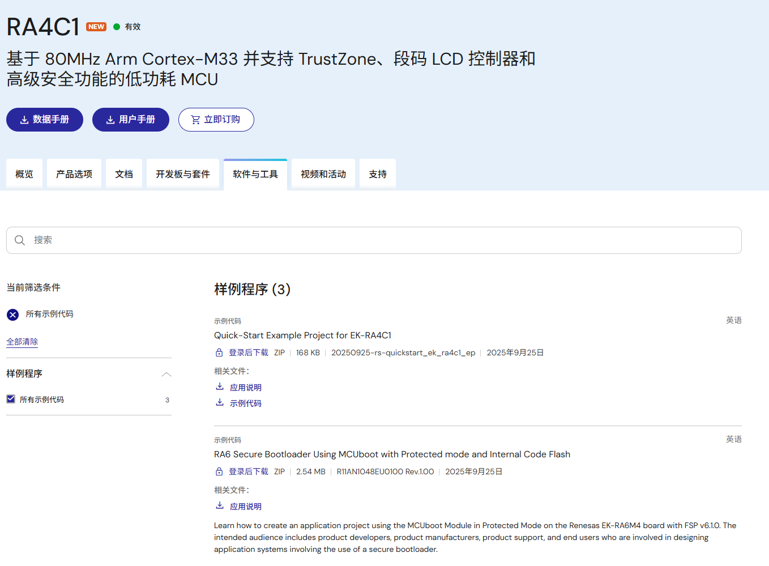Click the 样例程序 (3) heading
769x566 pixels.
tap(252, 289)
